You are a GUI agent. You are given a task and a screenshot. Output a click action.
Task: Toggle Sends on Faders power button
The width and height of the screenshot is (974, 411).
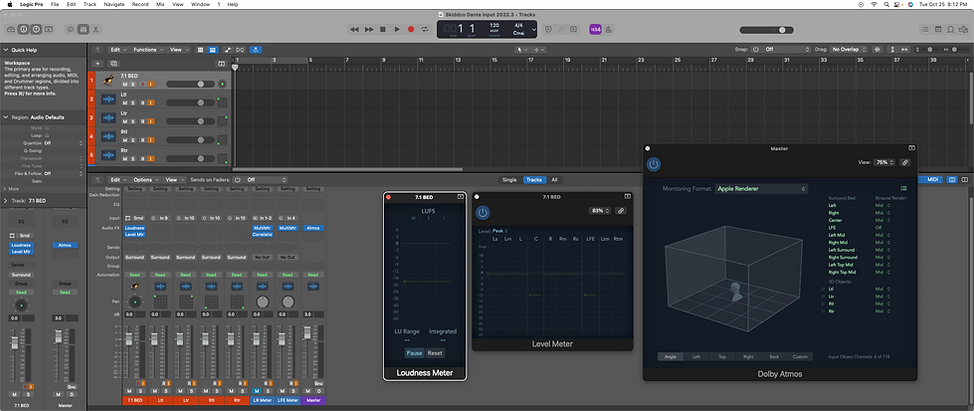coord(237,179)
